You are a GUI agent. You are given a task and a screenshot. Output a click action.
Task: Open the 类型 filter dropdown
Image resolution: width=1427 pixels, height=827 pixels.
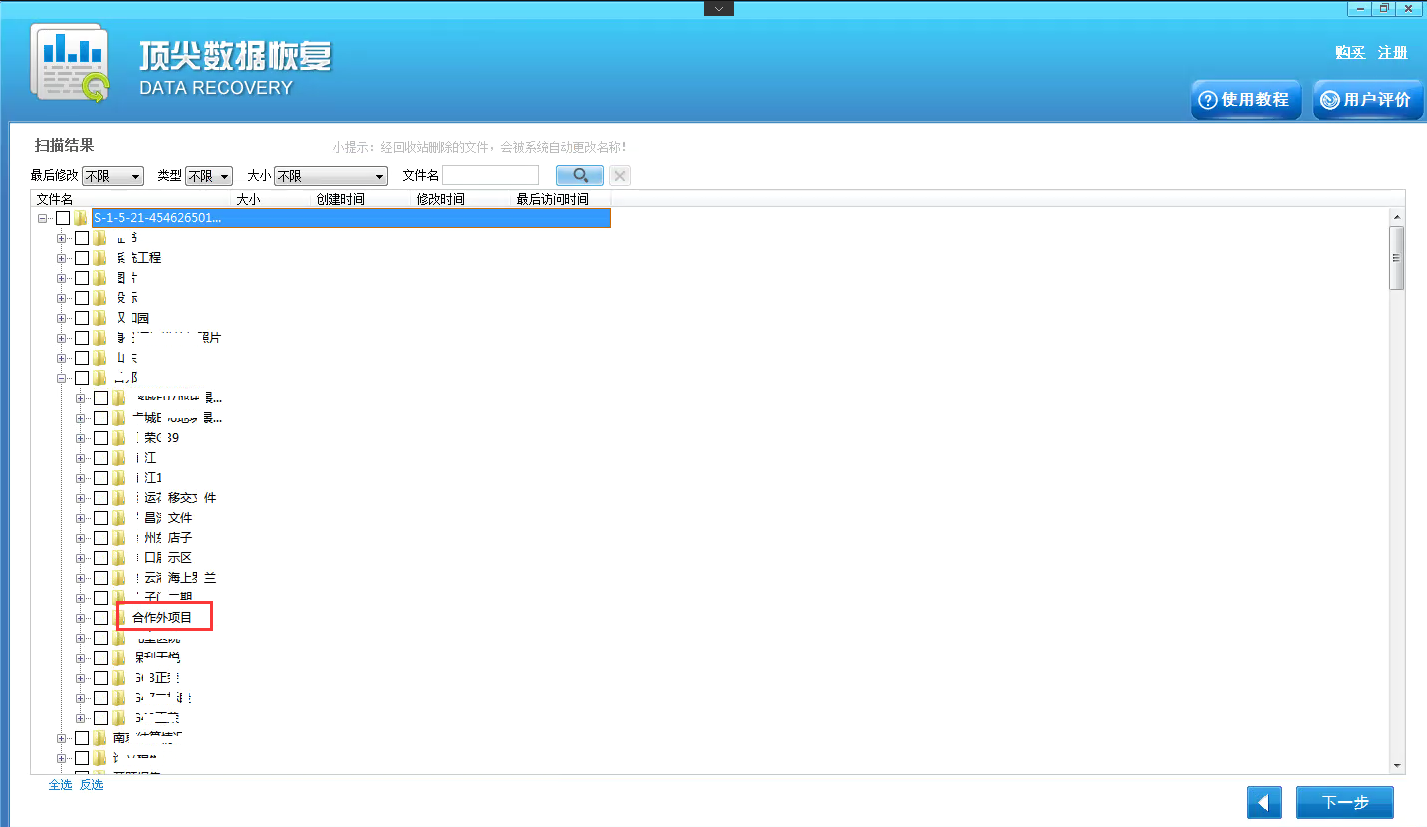coord(208,176)
